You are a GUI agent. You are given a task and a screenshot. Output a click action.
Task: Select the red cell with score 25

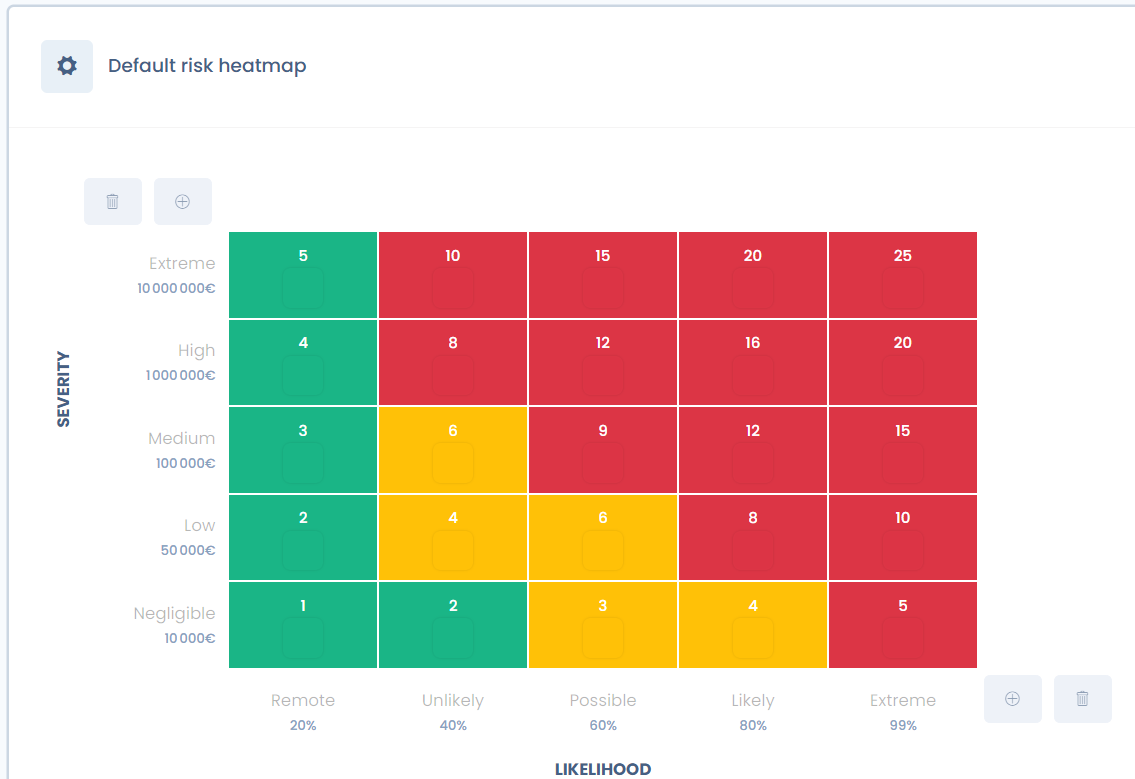[x=902, y=275]
